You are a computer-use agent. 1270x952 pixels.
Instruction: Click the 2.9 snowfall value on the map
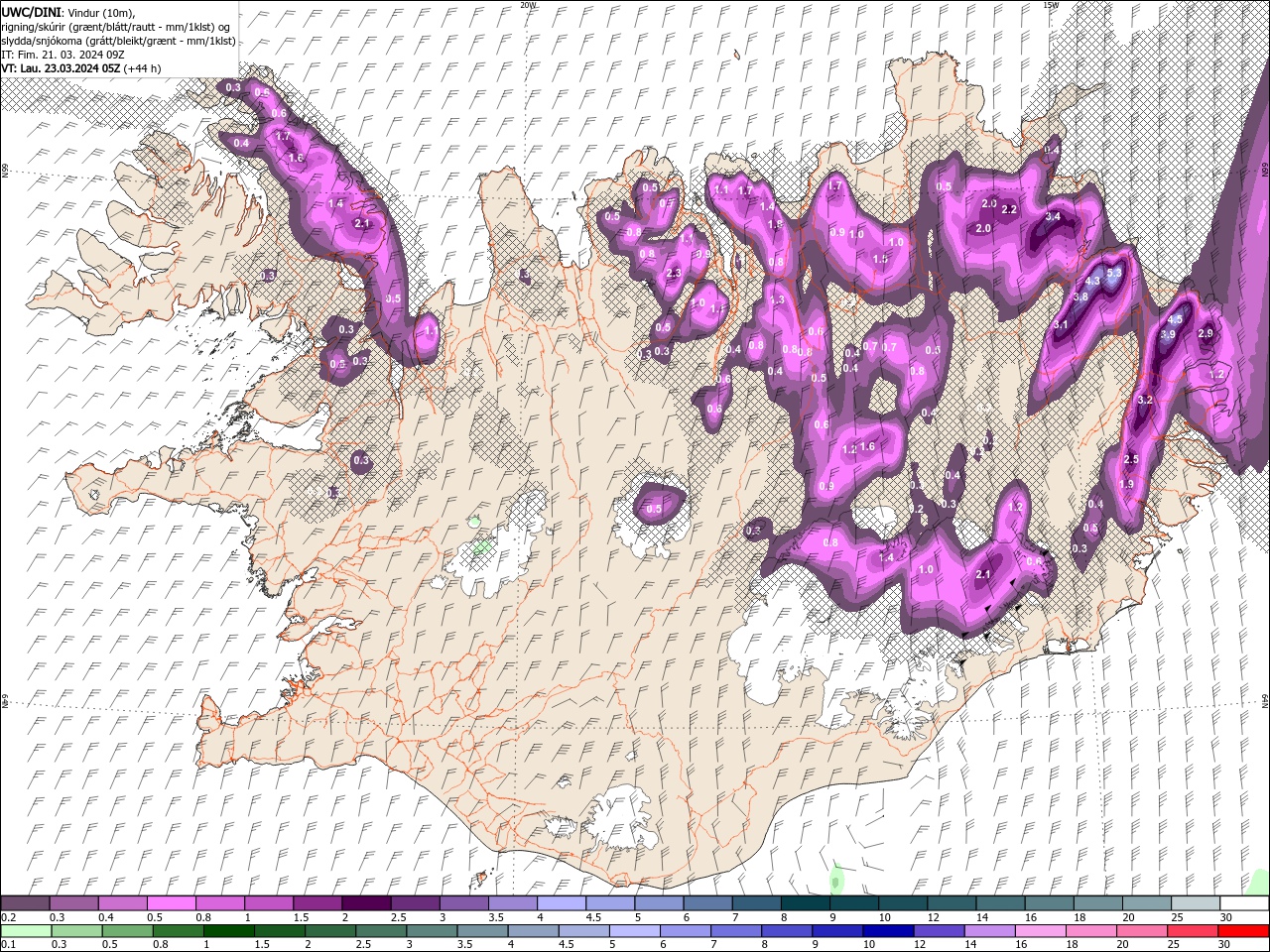pos(1206,333)
